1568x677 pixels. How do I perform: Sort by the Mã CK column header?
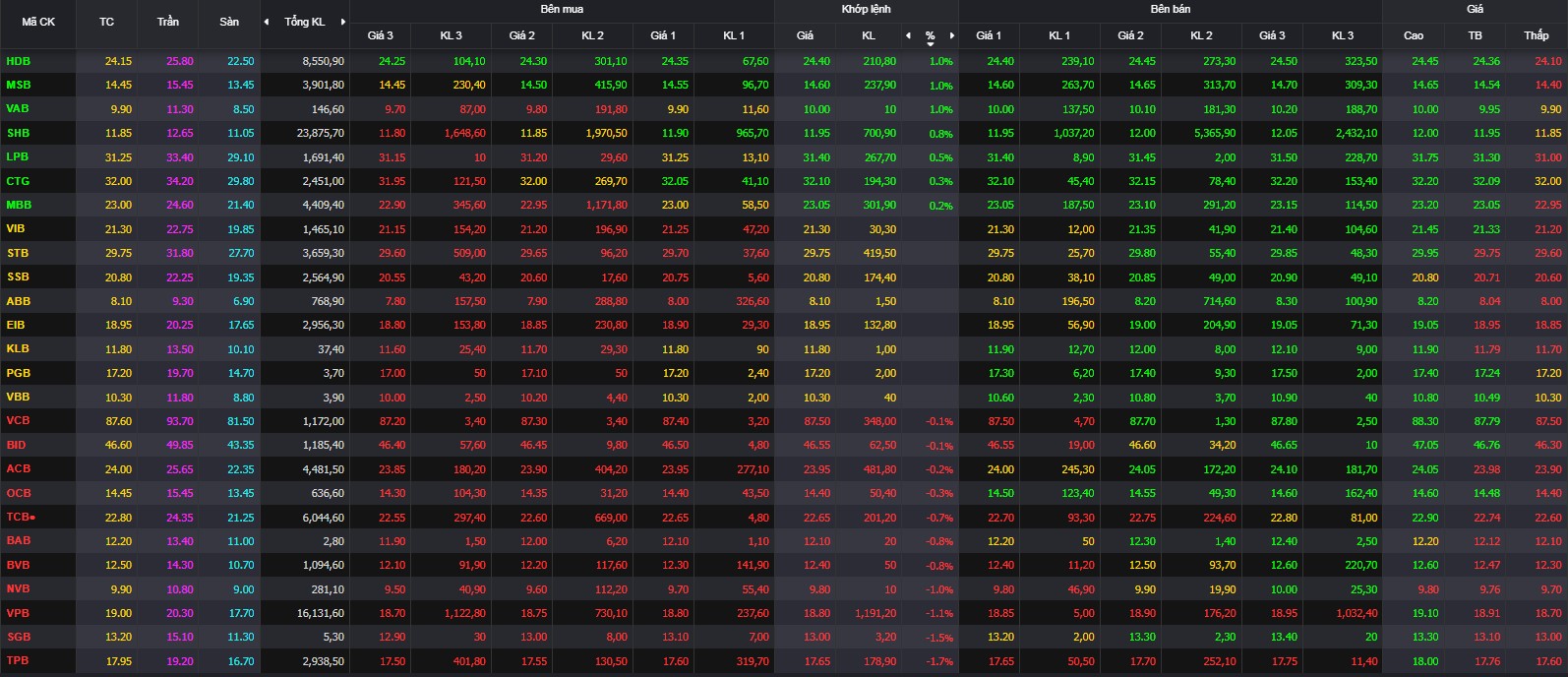[x=38, y=22]
